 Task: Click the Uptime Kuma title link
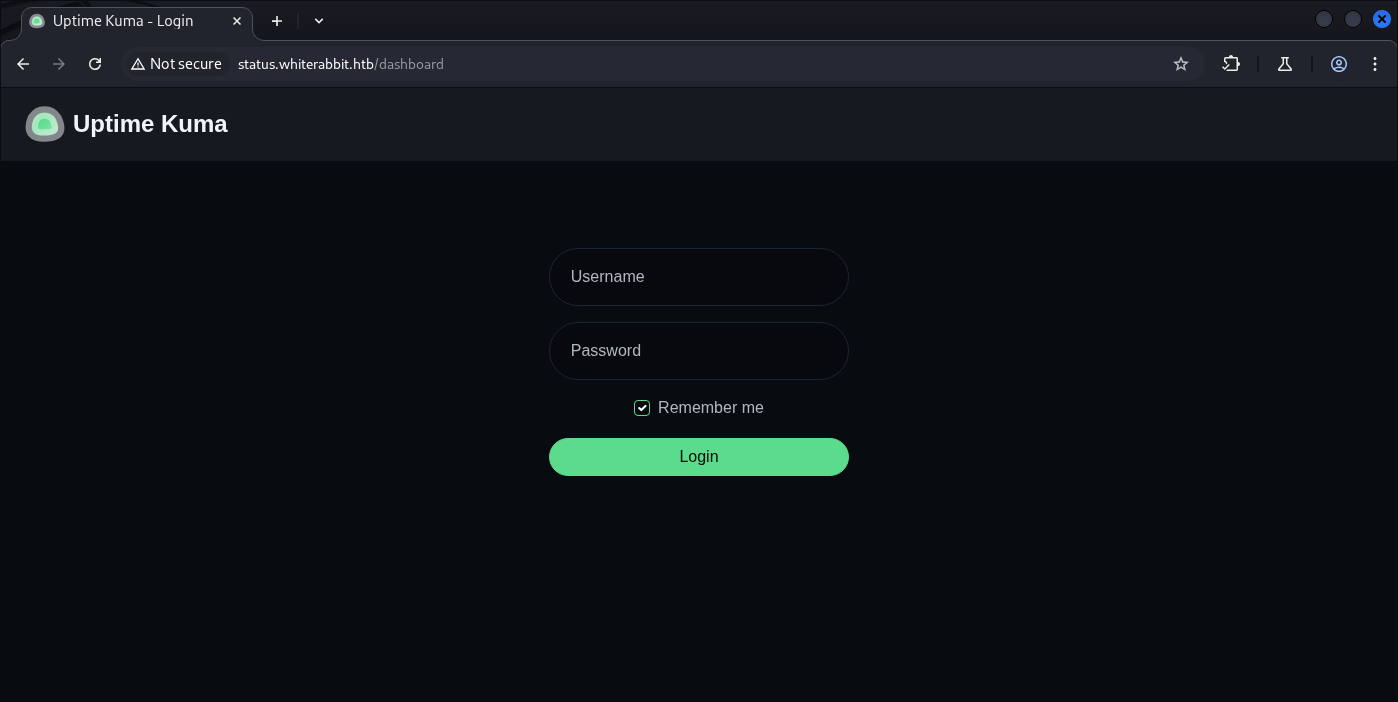[150, 124]
